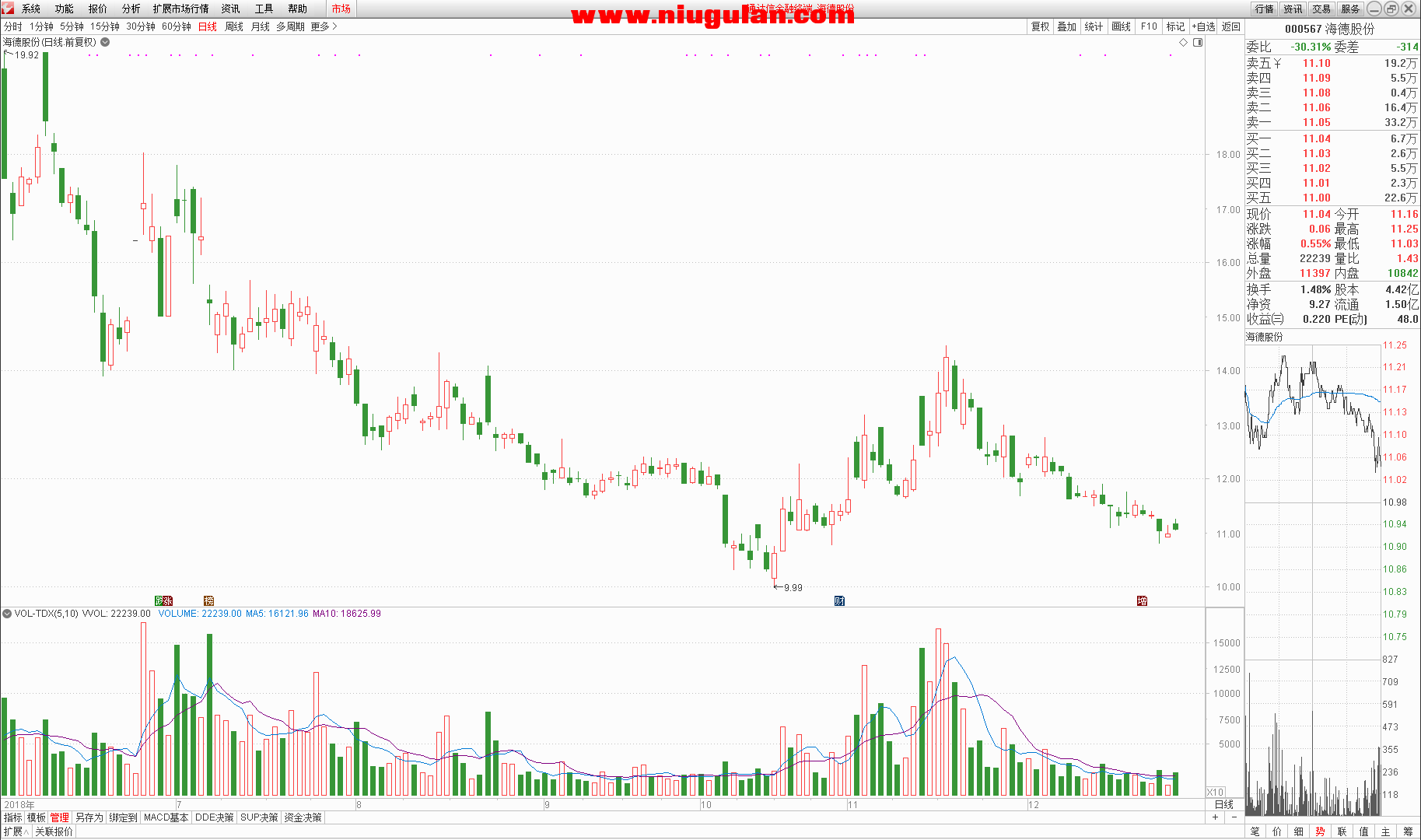Zoom out chart with the minus button

pyautogui.click(x=1234, y=817)
